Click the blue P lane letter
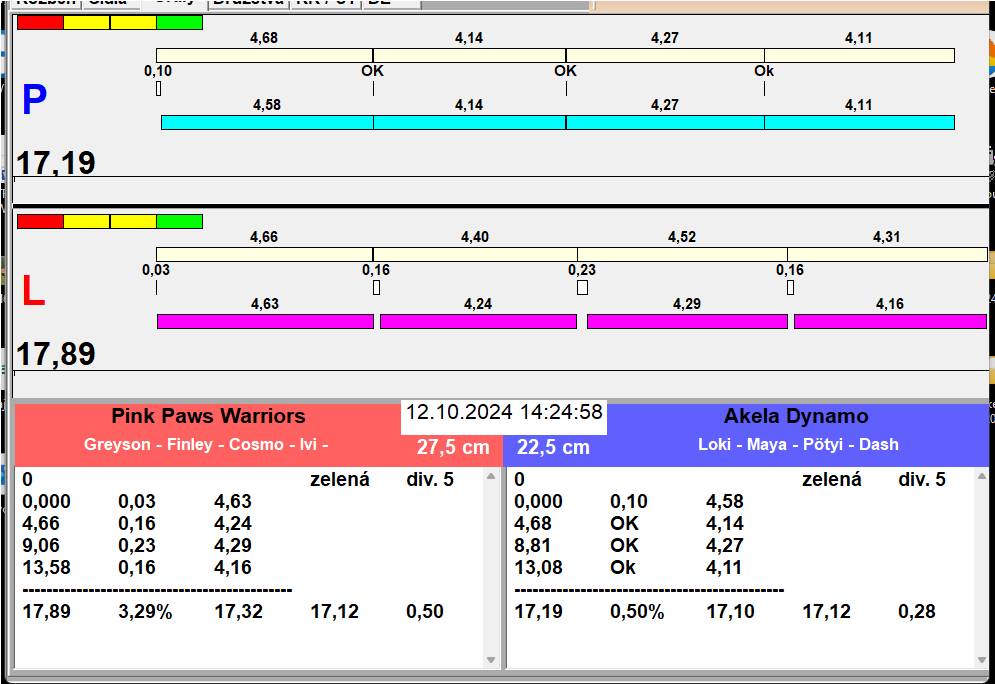The width and height of the screenshot is (995, 684). [34, 100]
